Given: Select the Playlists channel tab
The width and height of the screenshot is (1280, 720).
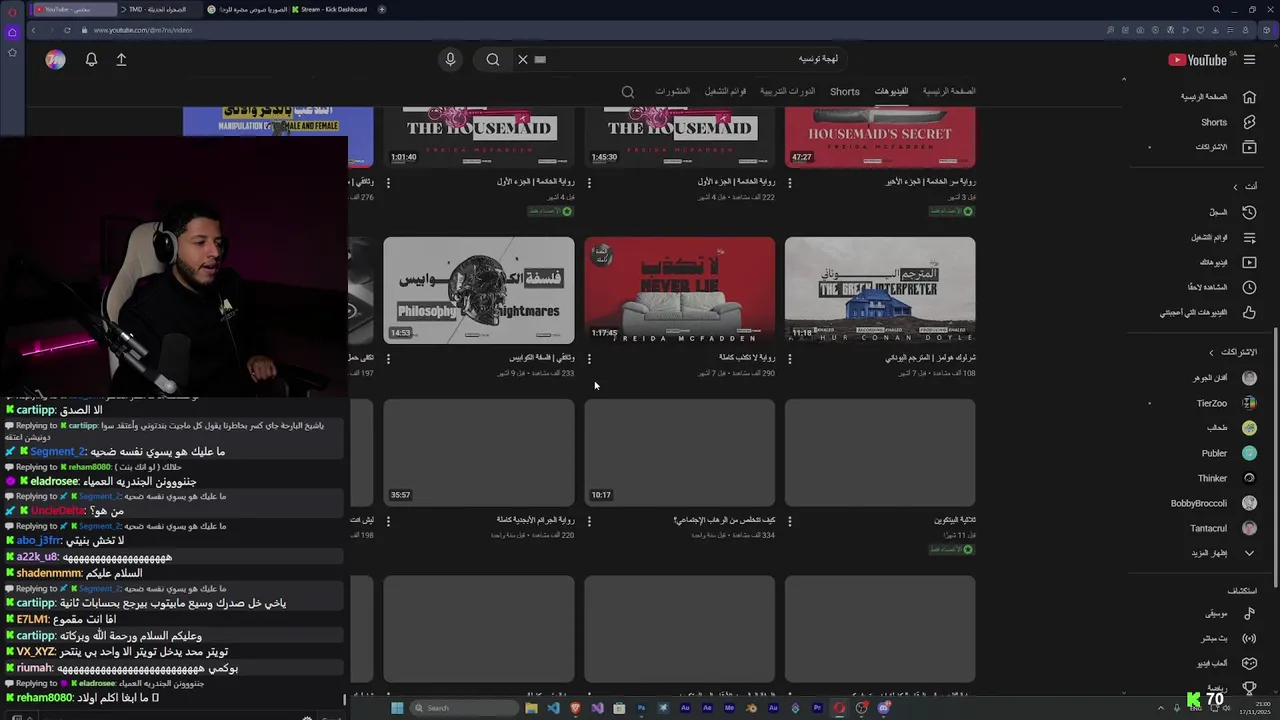Looking at the screenshot, I should tap(725, 91).
